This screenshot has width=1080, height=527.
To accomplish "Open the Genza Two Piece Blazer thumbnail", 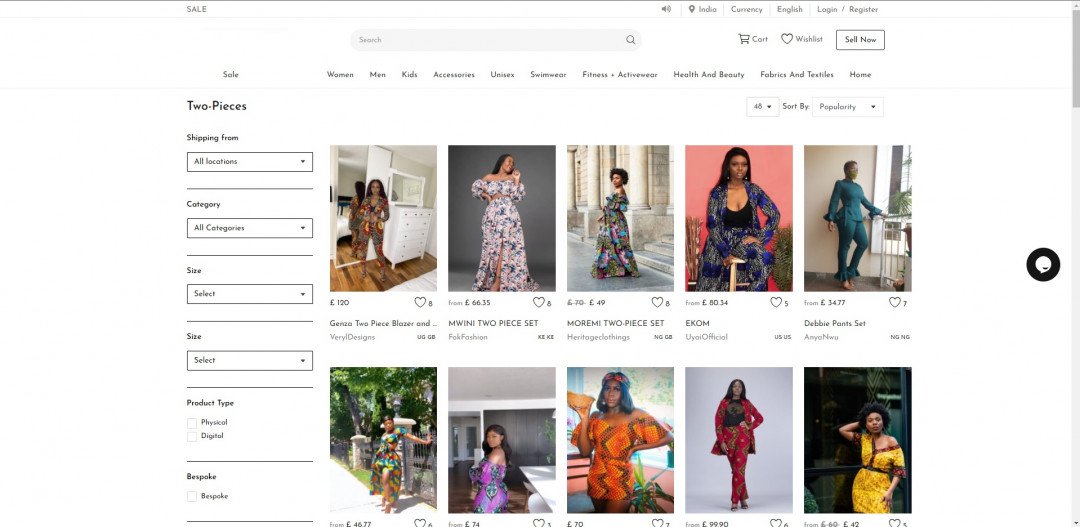I will pos(383,218).
